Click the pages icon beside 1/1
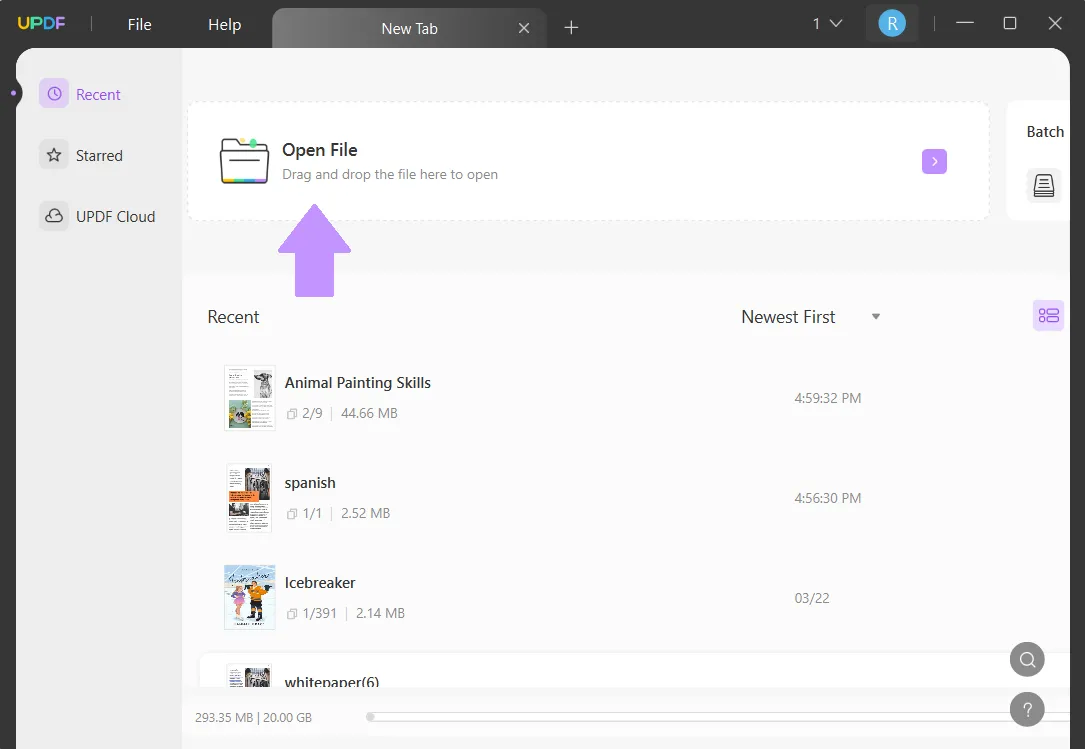 coord(292,514)
